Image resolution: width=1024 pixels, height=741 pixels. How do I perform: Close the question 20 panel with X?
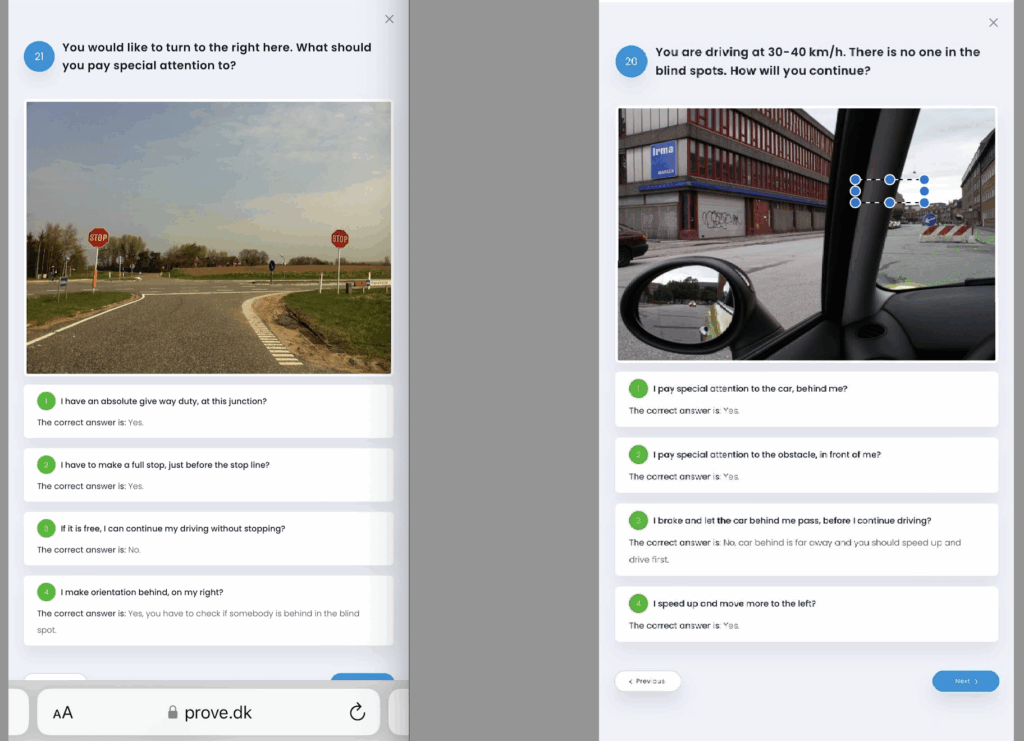(x=993, y=23)
